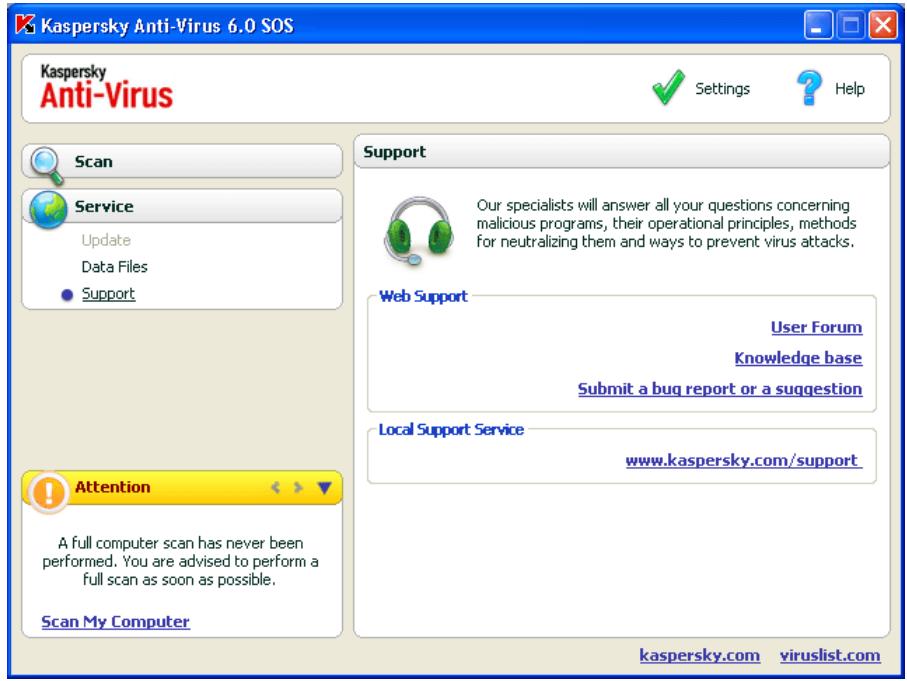
Task: Open the Knowledge base link
Action: click(x=798, y=358)
